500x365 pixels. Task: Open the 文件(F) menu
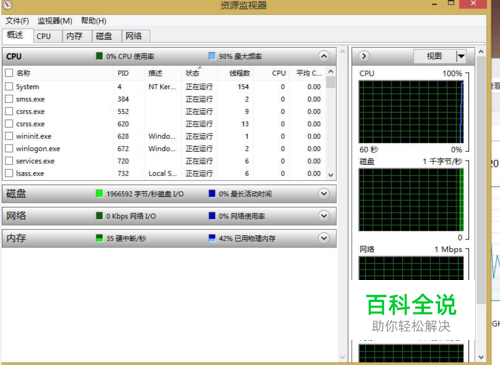pos(17,21)
